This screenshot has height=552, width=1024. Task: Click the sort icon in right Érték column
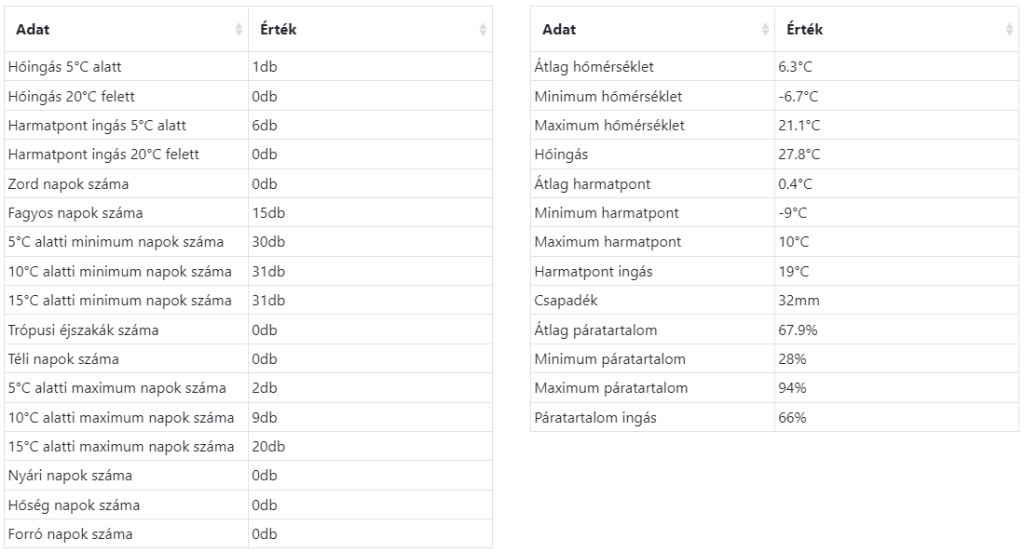(1009, 30)
